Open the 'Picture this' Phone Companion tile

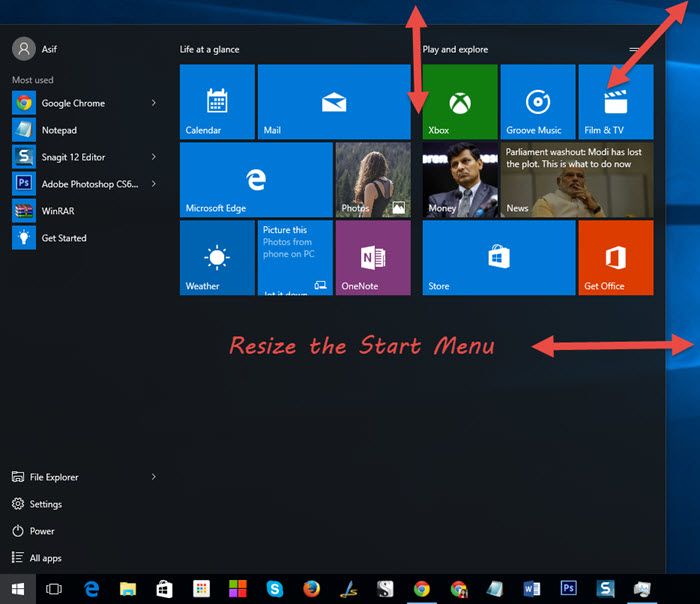click(x=295, y=258)
